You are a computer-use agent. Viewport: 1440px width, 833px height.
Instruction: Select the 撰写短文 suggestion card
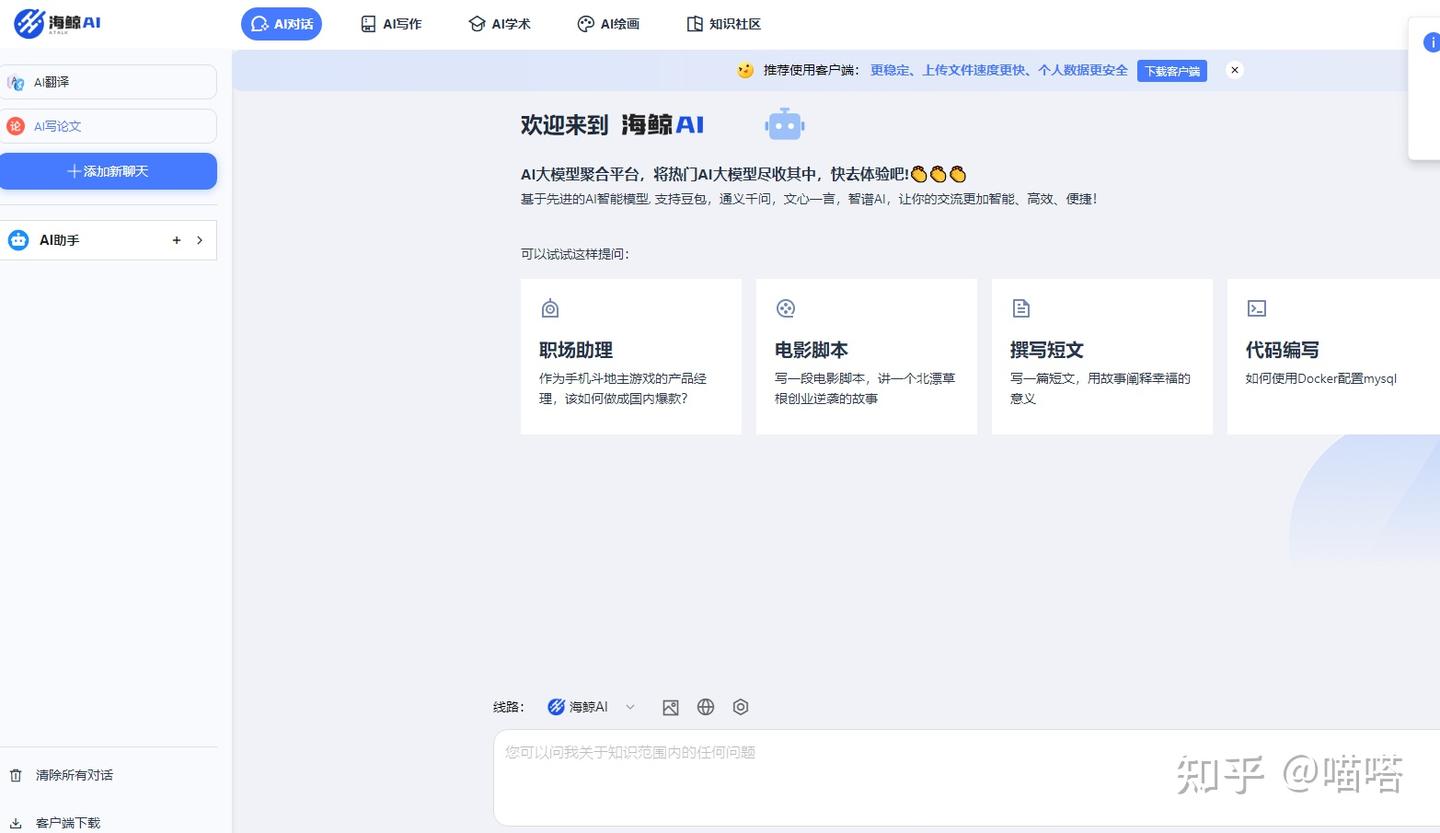tap(1102, 356)
